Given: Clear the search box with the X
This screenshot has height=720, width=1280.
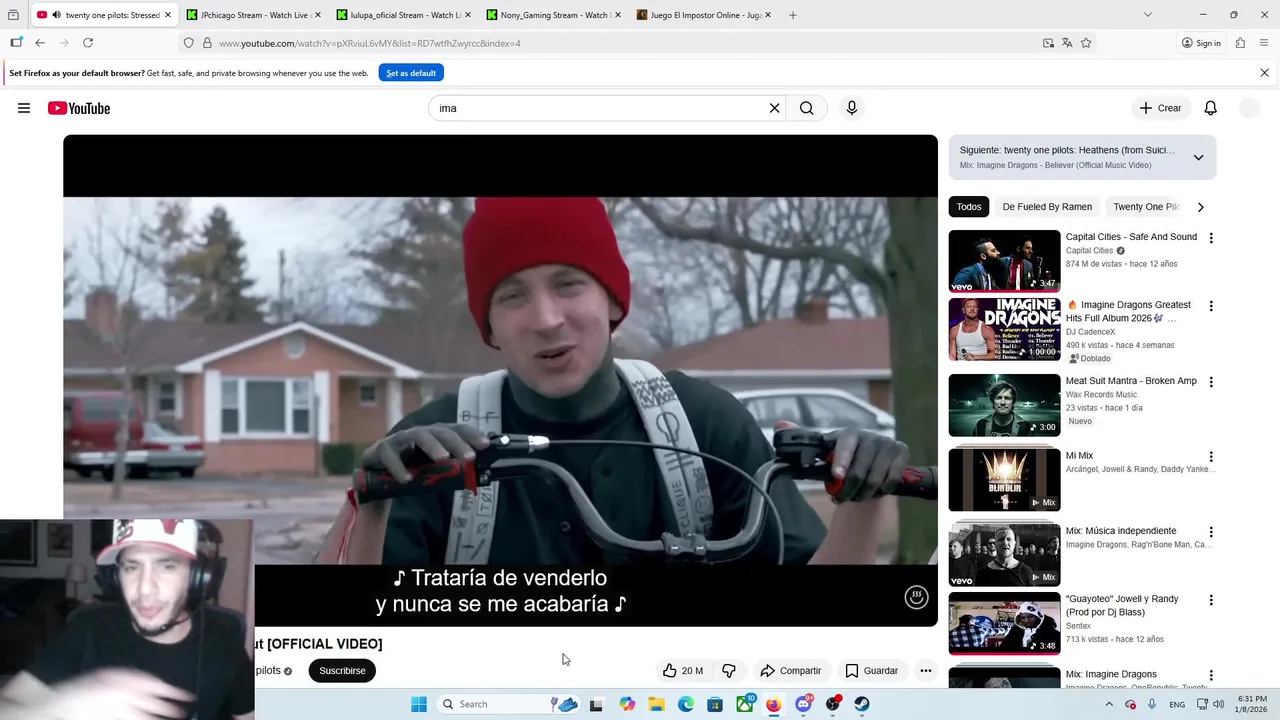Looking at the screenshot, I should pyautogui.click(x=774, y=108).
